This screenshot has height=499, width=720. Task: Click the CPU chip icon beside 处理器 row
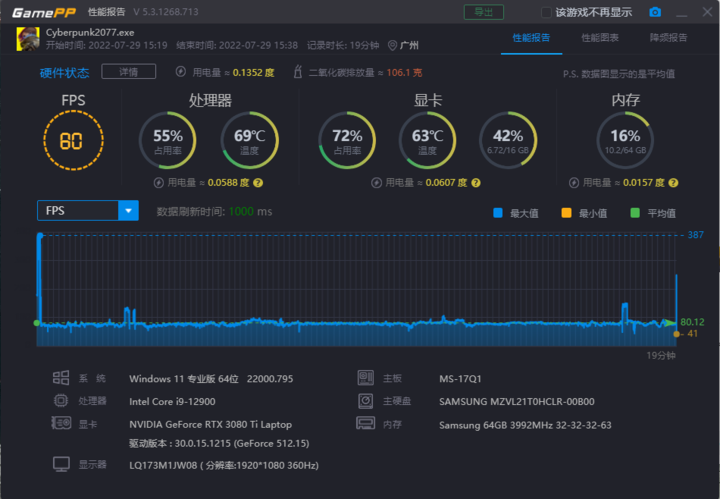(61, 401)
